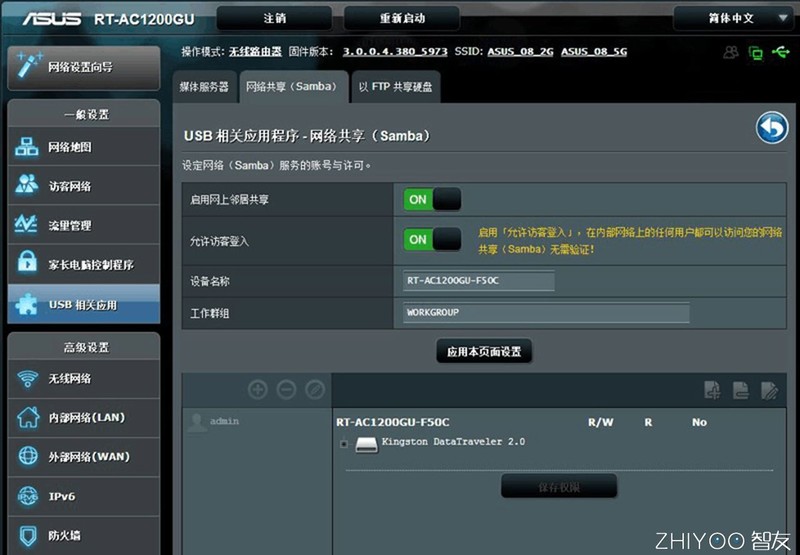Click the delete folder icon
This screenshot has height=555, width=800.
point(741,390)
